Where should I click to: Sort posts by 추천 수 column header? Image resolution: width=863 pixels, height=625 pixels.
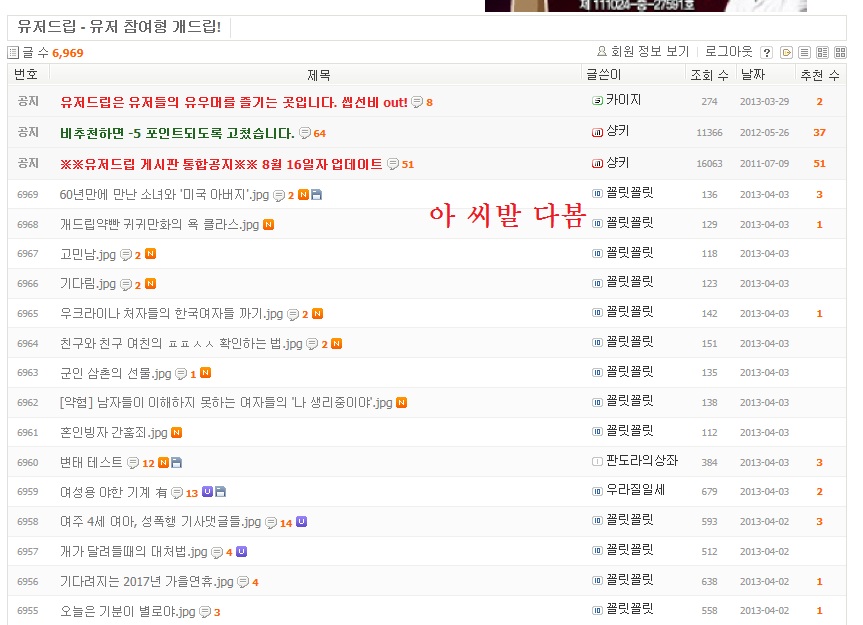819,75
